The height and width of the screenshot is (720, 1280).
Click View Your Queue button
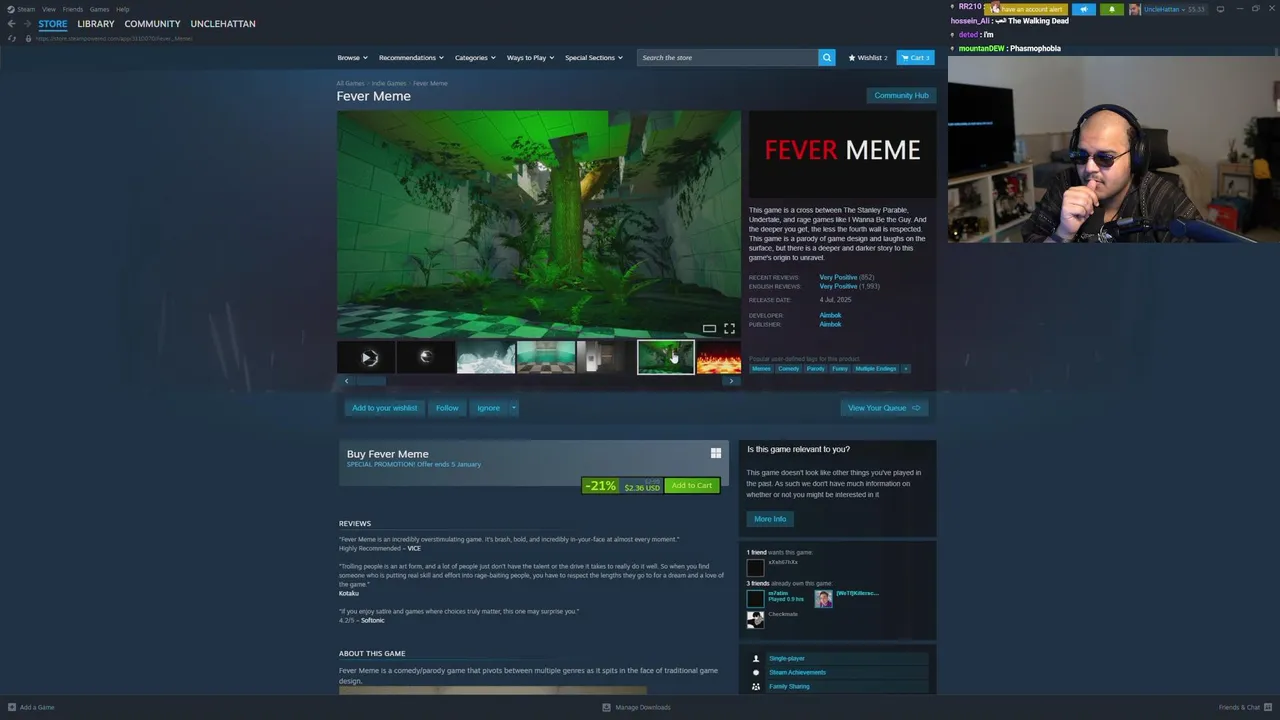tap(884, 408)
